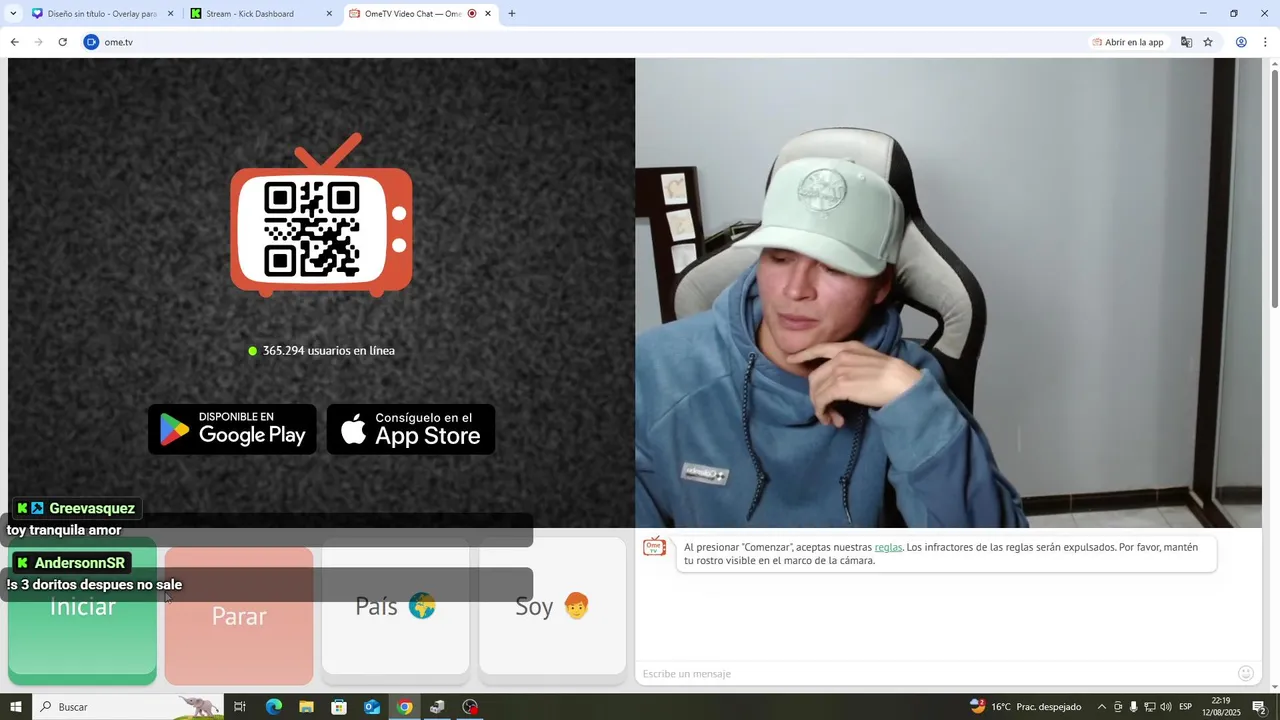Close the OmeTV Video Chat tab

click(x=488, y=14)
